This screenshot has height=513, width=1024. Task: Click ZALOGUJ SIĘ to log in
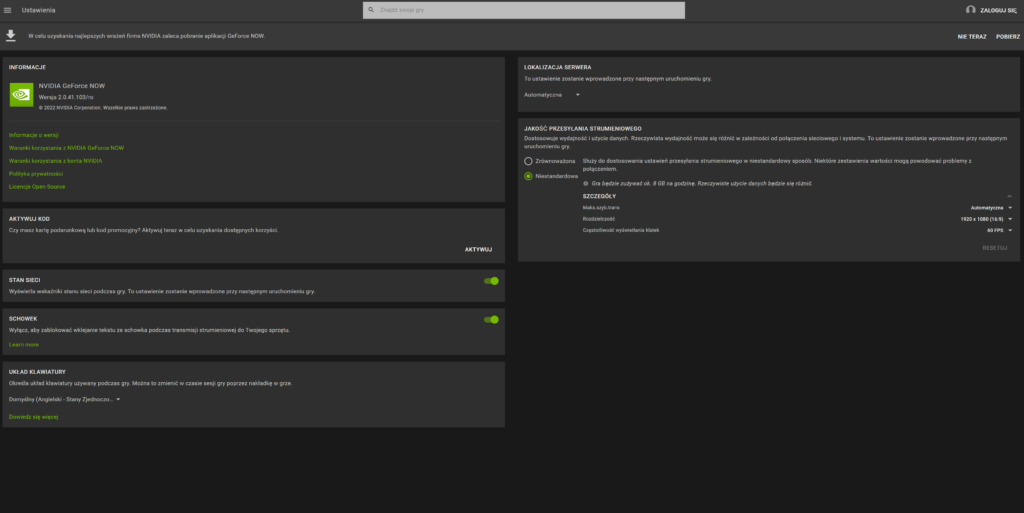[998, 10]
